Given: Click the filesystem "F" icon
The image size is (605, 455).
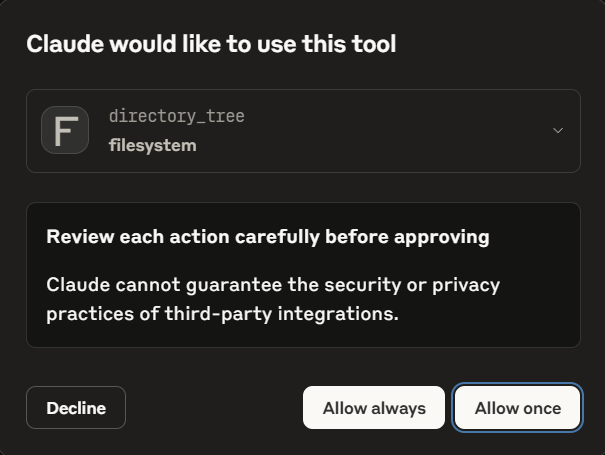Looking at the screenshot, I should click(x=65, y=131).
